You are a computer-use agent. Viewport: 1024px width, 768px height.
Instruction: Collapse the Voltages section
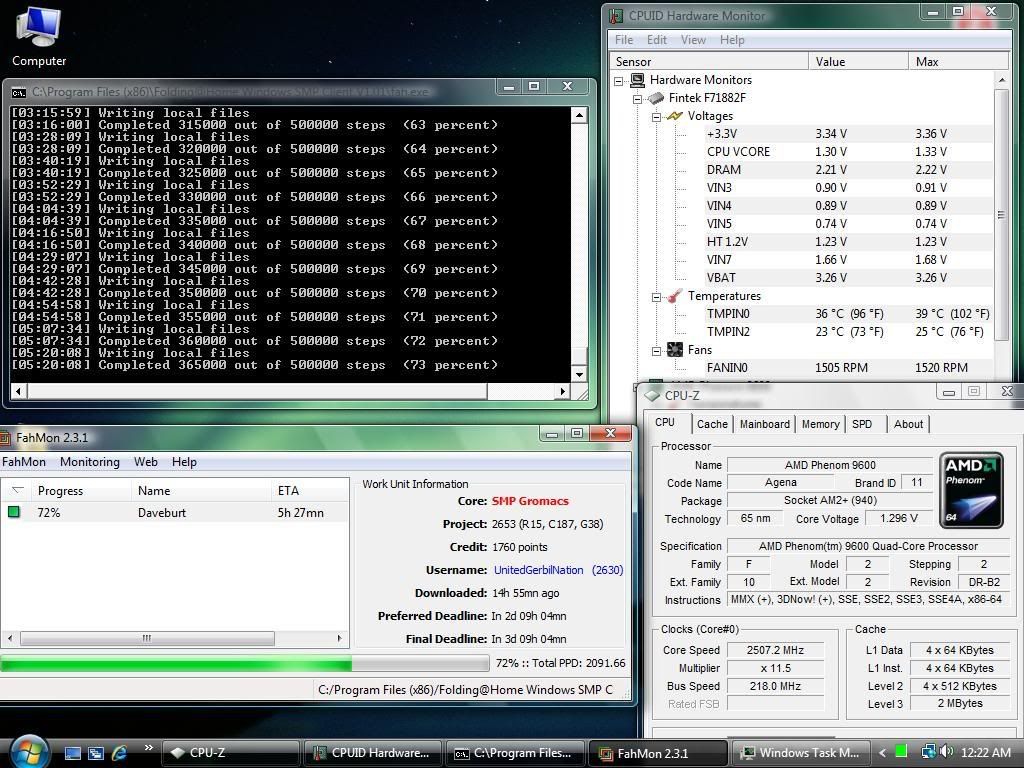[656, 118]
